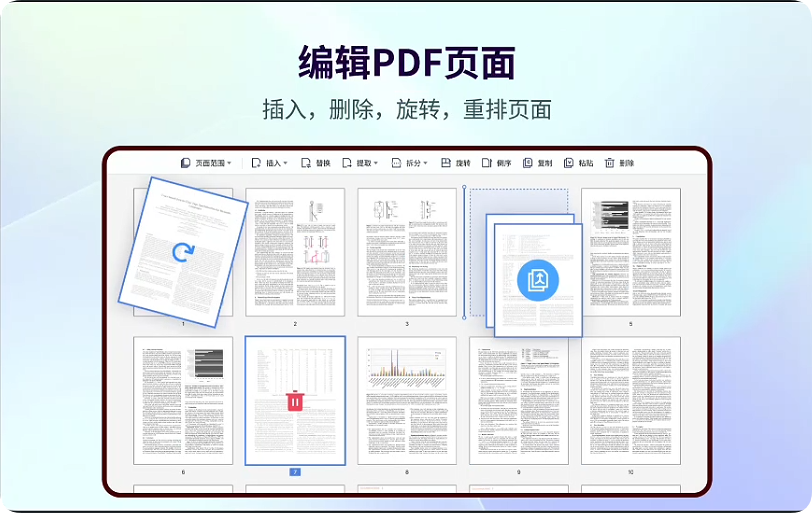Click the 删除 delete trash icon in toolbar

point(609,163)
